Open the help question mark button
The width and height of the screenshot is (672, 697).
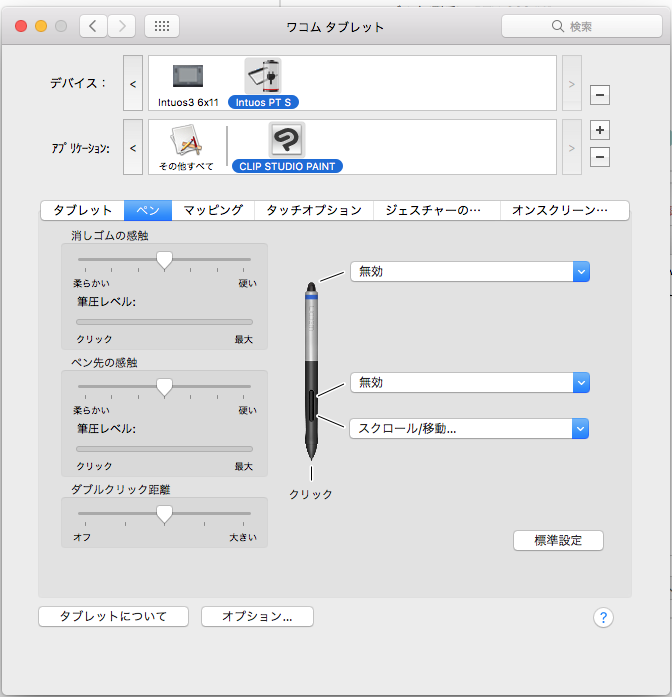[602, 617]
